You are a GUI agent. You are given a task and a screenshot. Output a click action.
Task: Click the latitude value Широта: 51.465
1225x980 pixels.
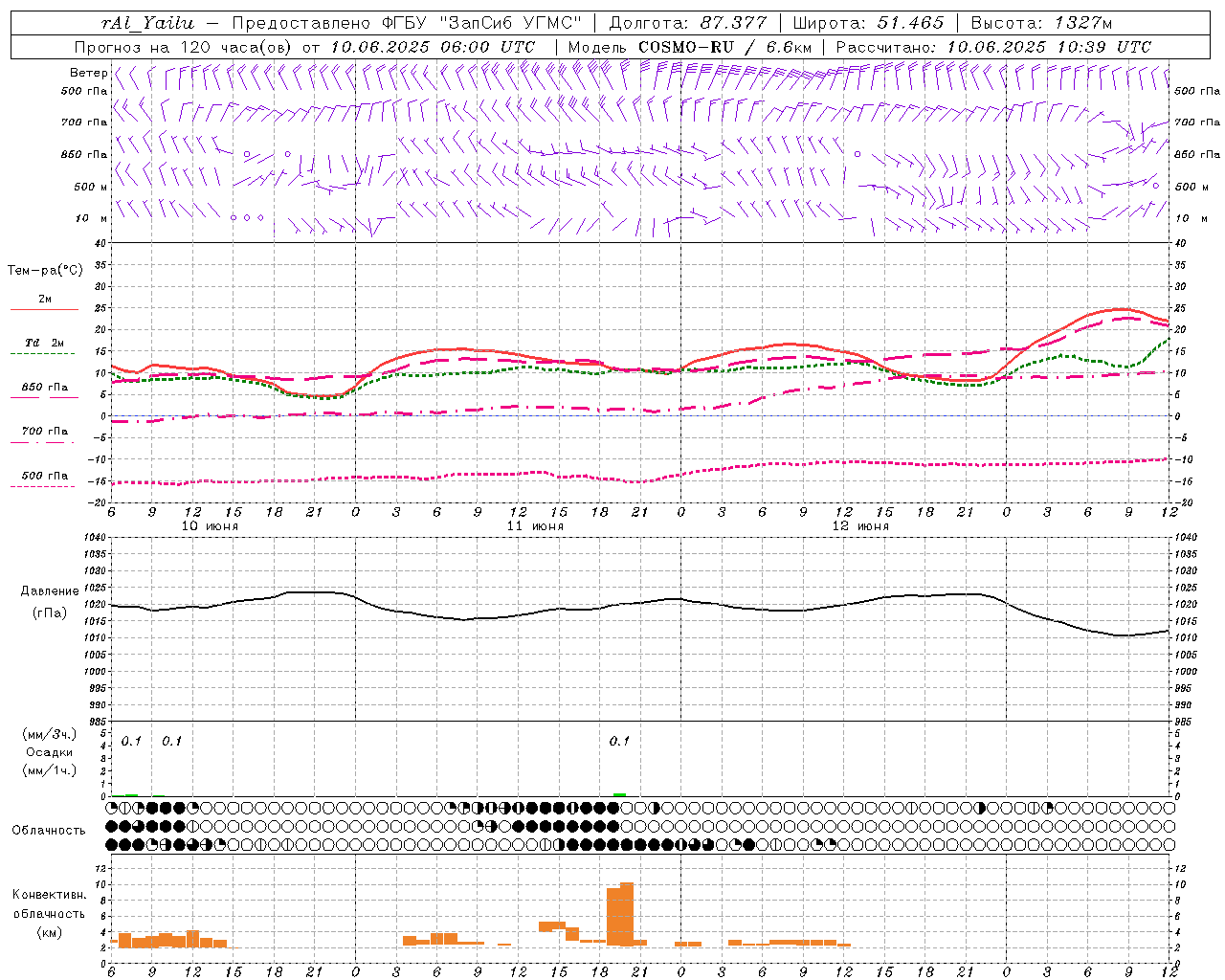868,23
